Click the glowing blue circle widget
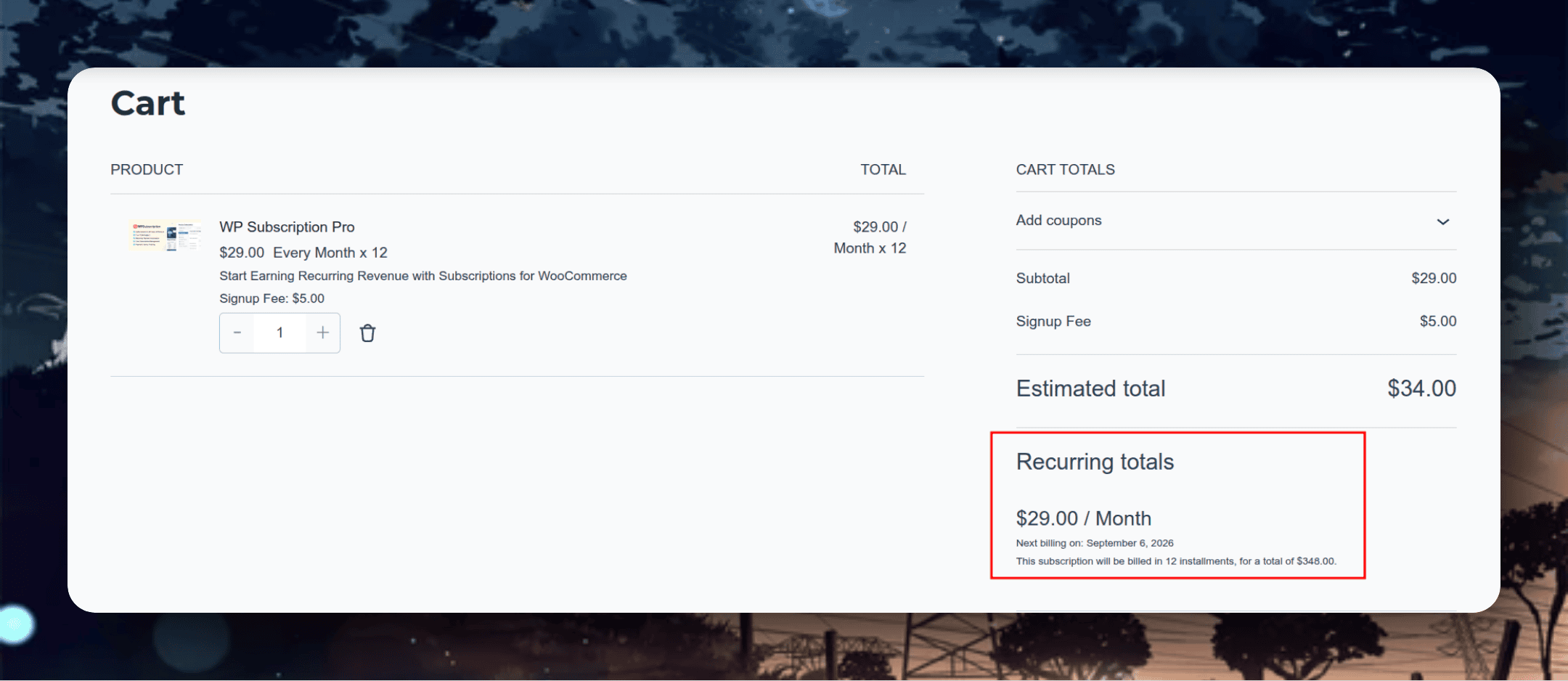Screen dimensions: 1568x681 [15, 624]
